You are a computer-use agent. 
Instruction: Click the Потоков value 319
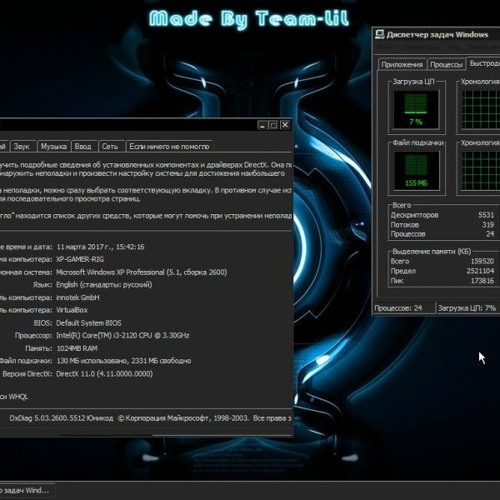(488, 225)
